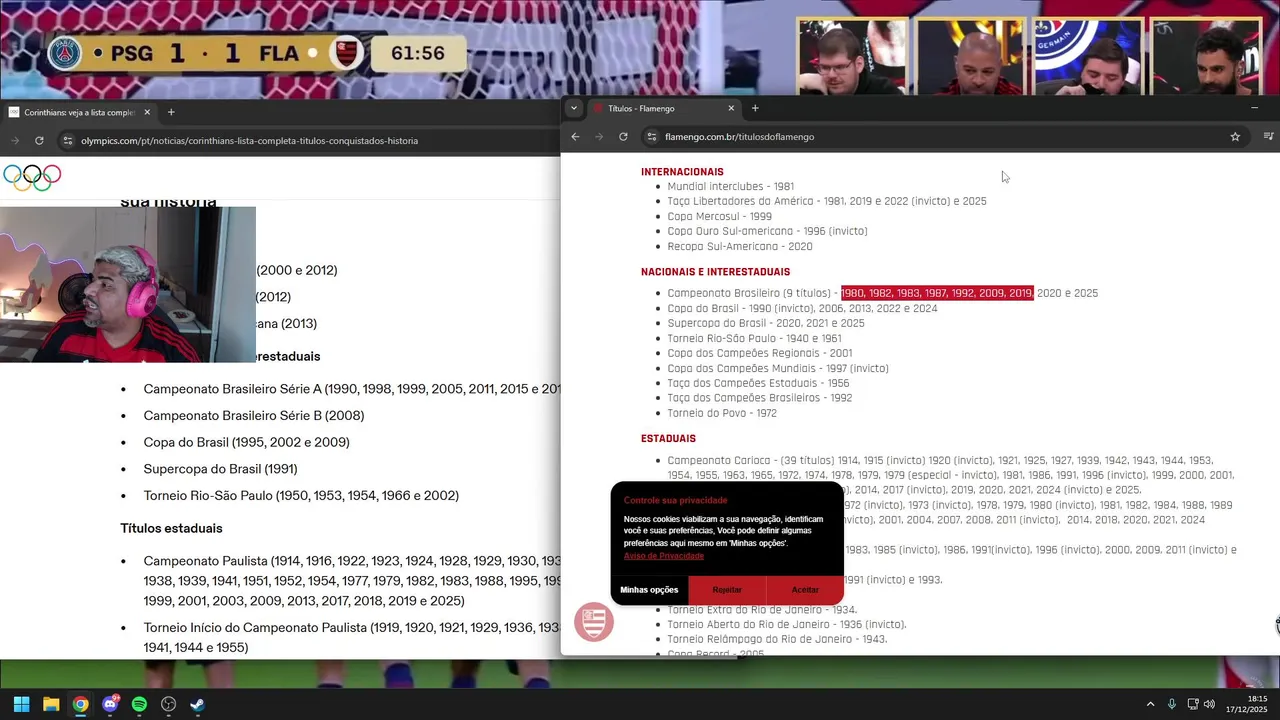Click the highlighted Campeonato Brasileiro years
Screen dimensions: 1280x720
(937, 293)
